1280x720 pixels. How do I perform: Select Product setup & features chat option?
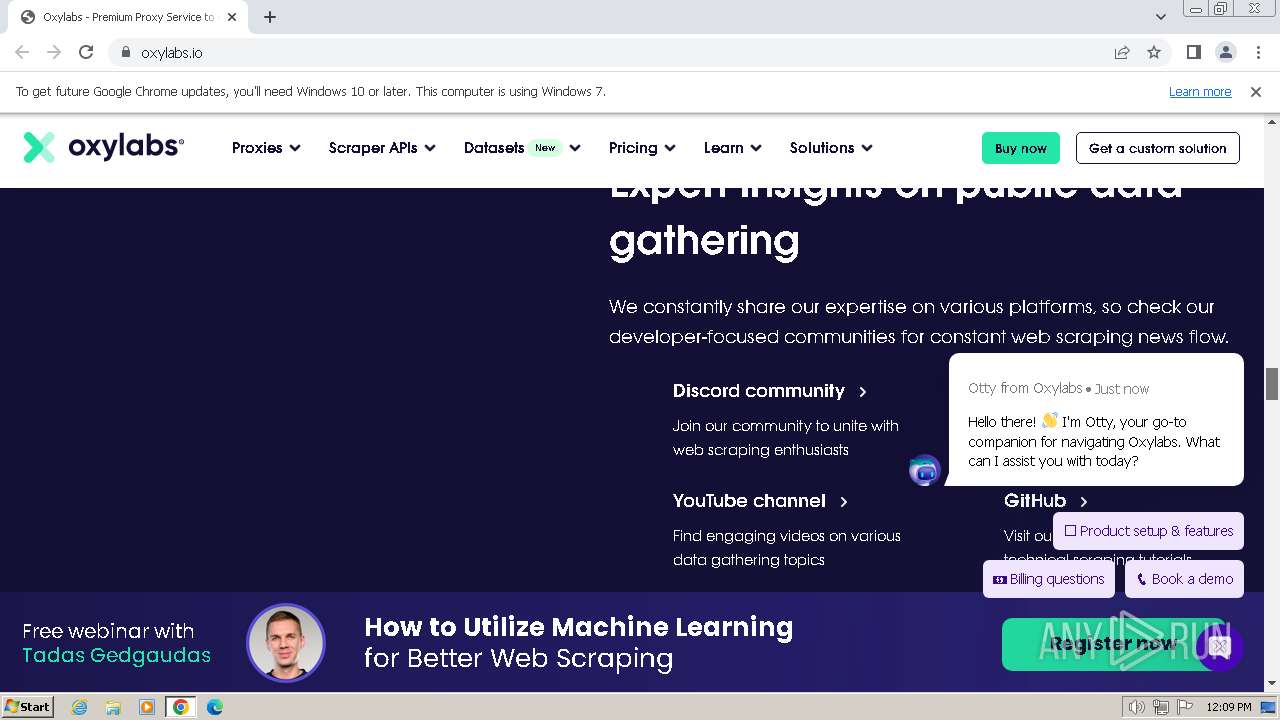click(x=1148, y=531)
